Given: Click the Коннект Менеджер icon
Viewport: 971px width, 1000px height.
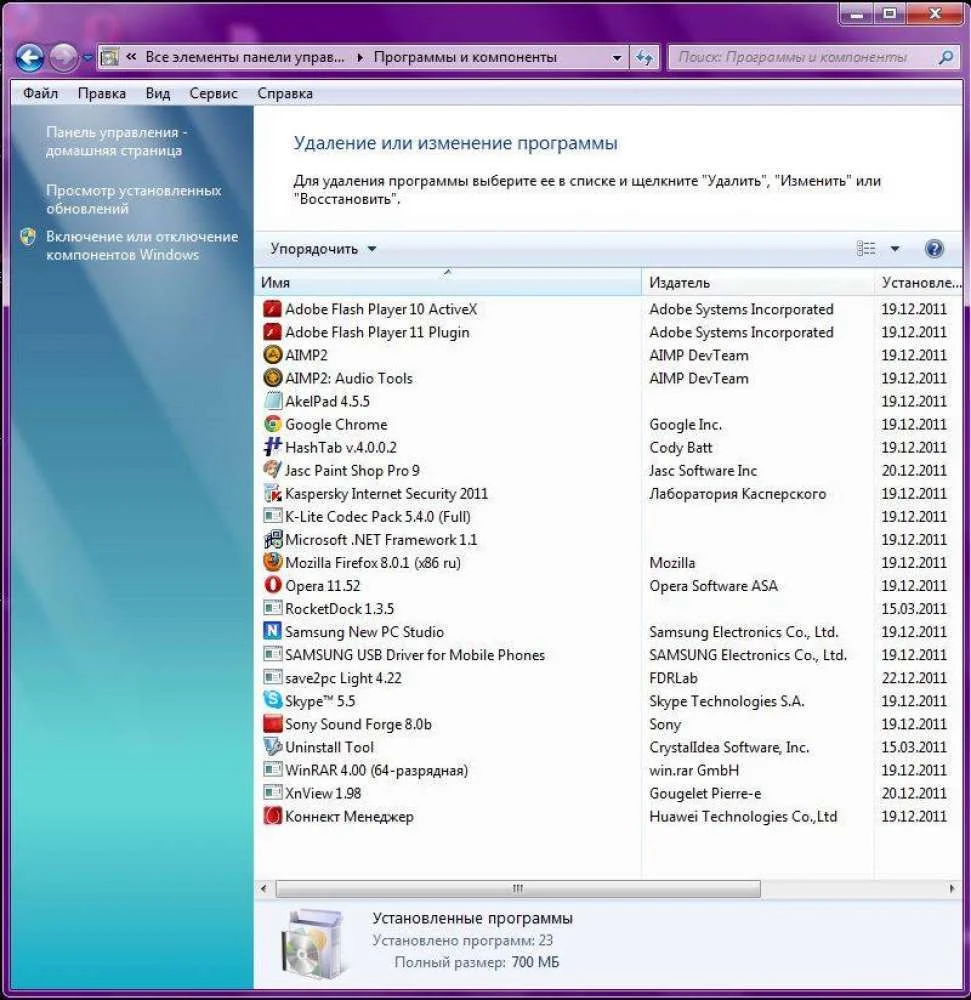Looking at the screenshot, I should coord(272,816).
